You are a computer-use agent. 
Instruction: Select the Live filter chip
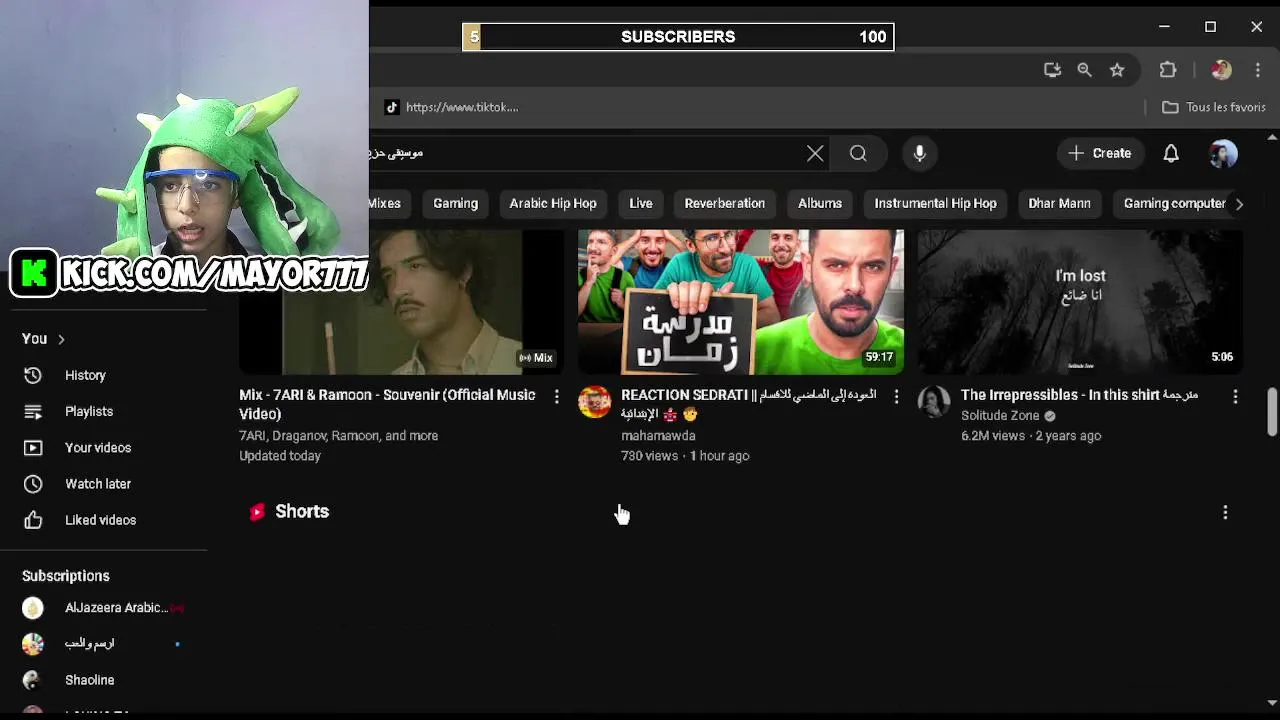641,203
